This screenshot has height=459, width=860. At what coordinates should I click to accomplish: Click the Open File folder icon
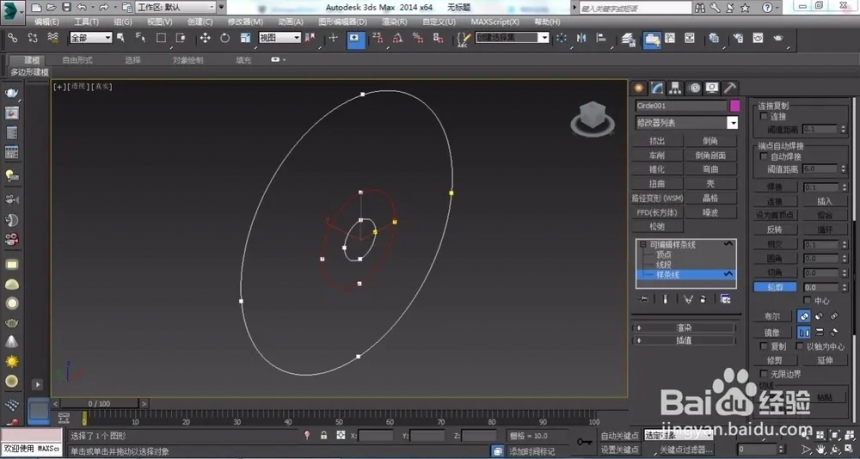(51, 8)
